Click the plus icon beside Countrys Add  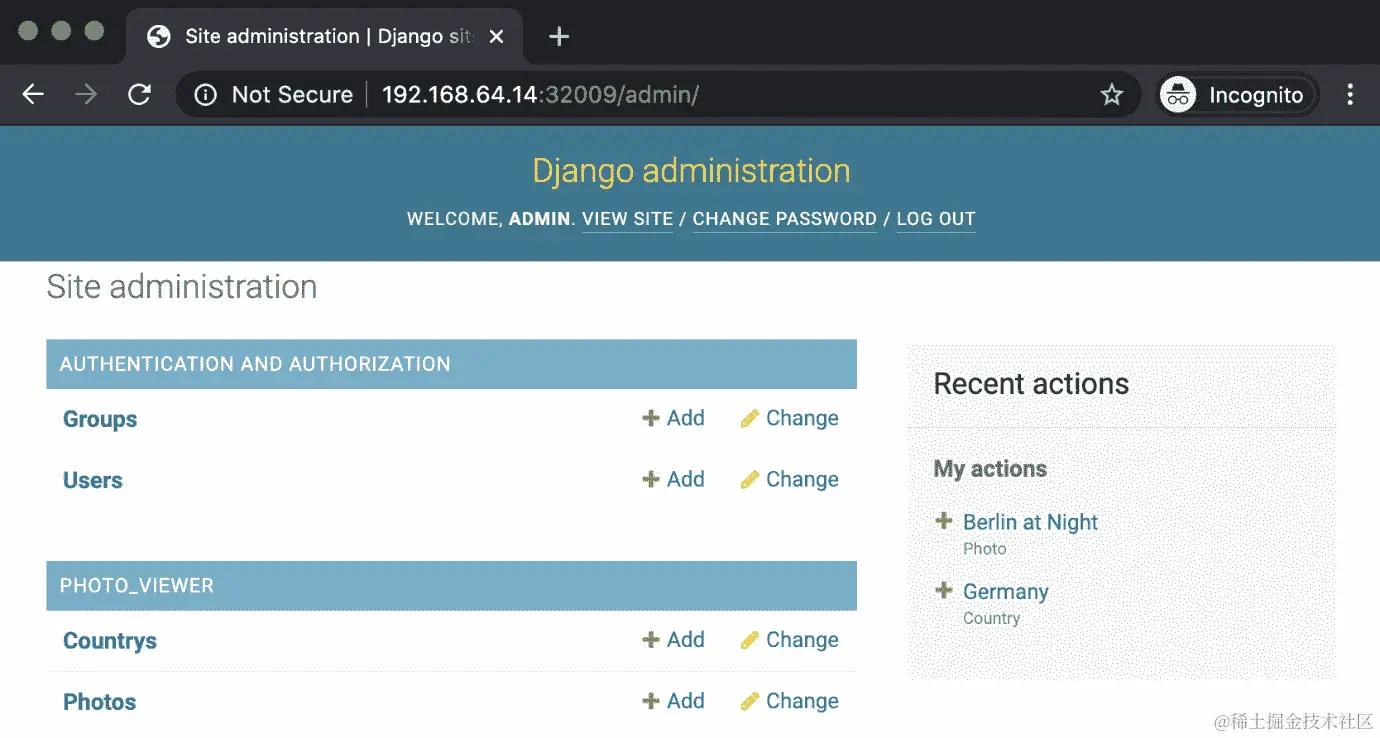point(651,640)
